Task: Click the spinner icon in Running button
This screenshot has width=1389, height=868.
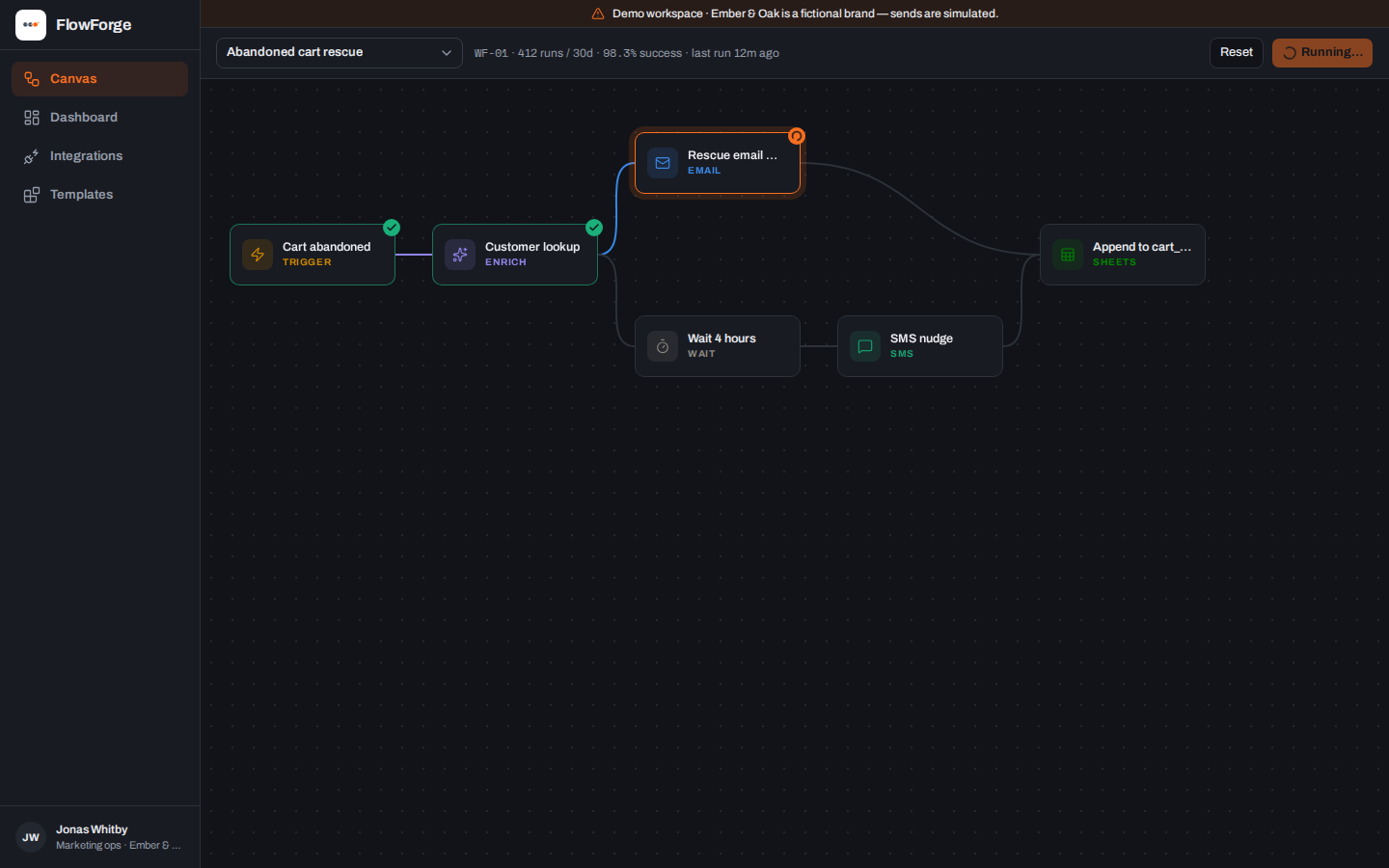Action: click(1290, 53)
